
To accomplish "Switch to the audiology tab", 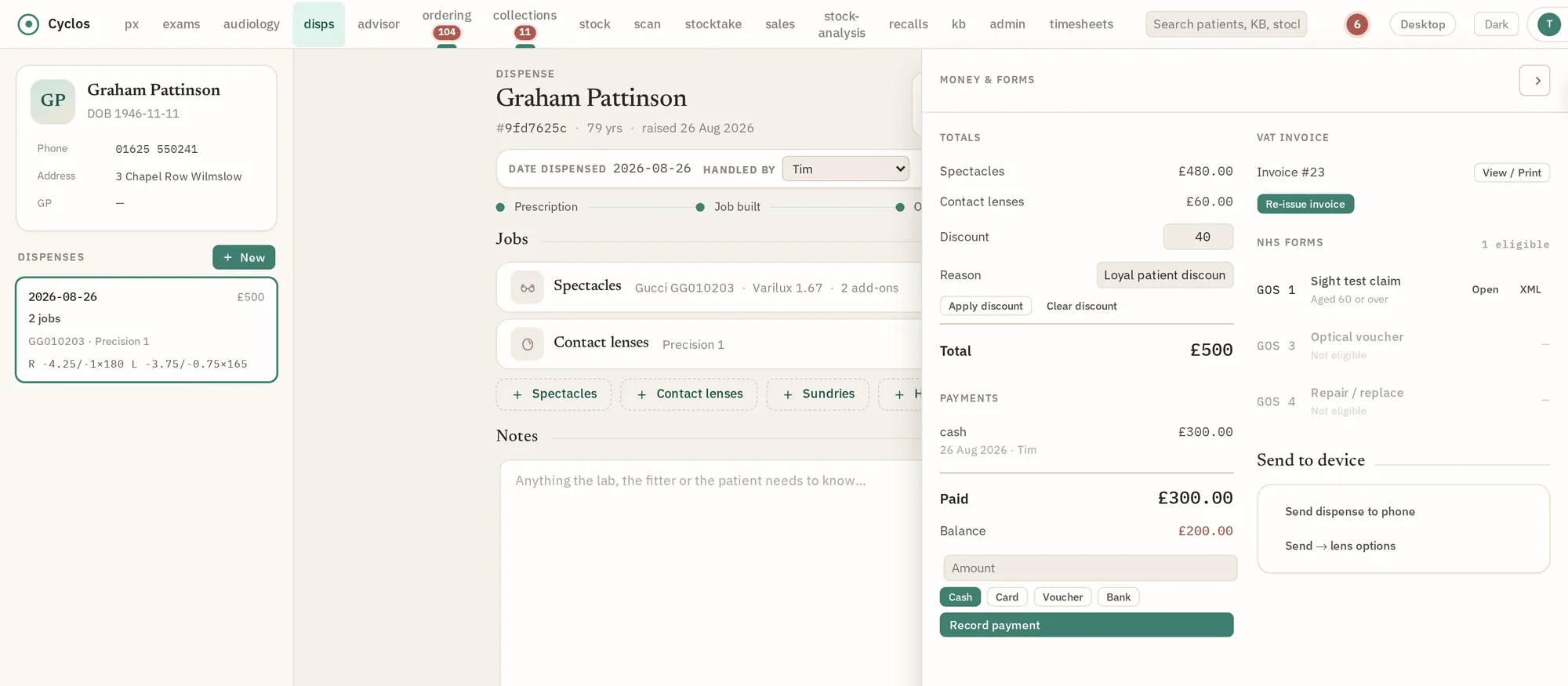I will click(x=252, y=24).
